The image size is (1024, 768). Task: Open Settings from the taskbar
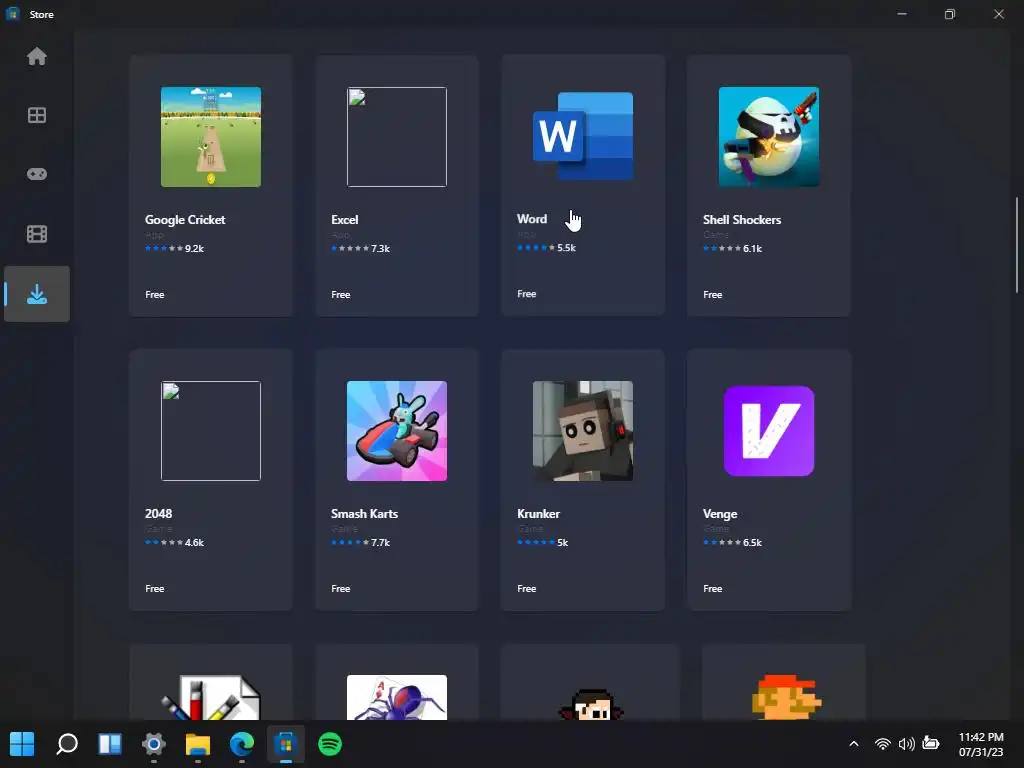pos(153,744)
